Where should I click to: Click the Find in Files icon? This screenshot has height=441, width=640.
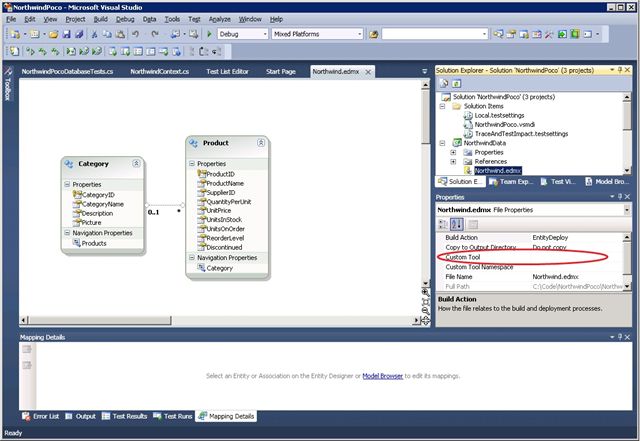point(373,34)
